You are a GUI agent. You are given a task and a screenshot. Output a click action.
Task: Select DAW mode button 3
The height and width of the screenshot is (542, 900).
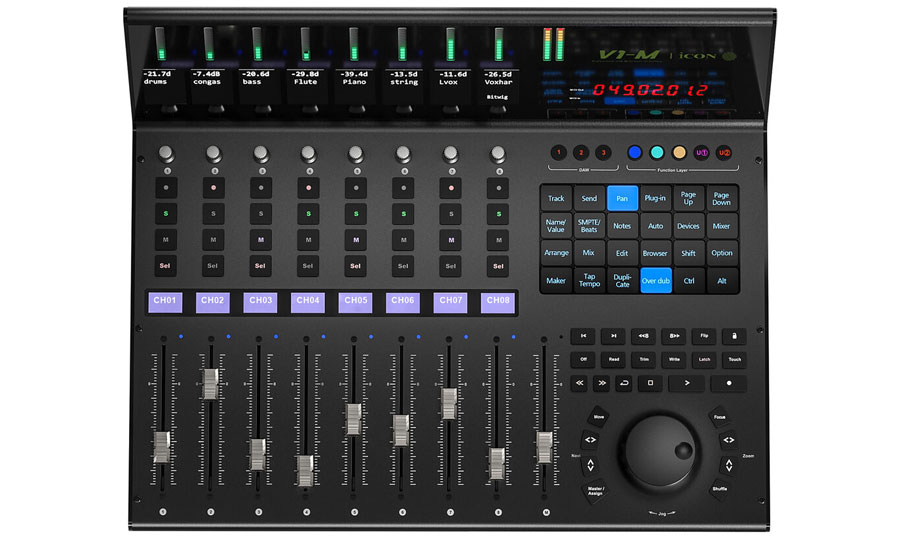(x=603, y=153)
